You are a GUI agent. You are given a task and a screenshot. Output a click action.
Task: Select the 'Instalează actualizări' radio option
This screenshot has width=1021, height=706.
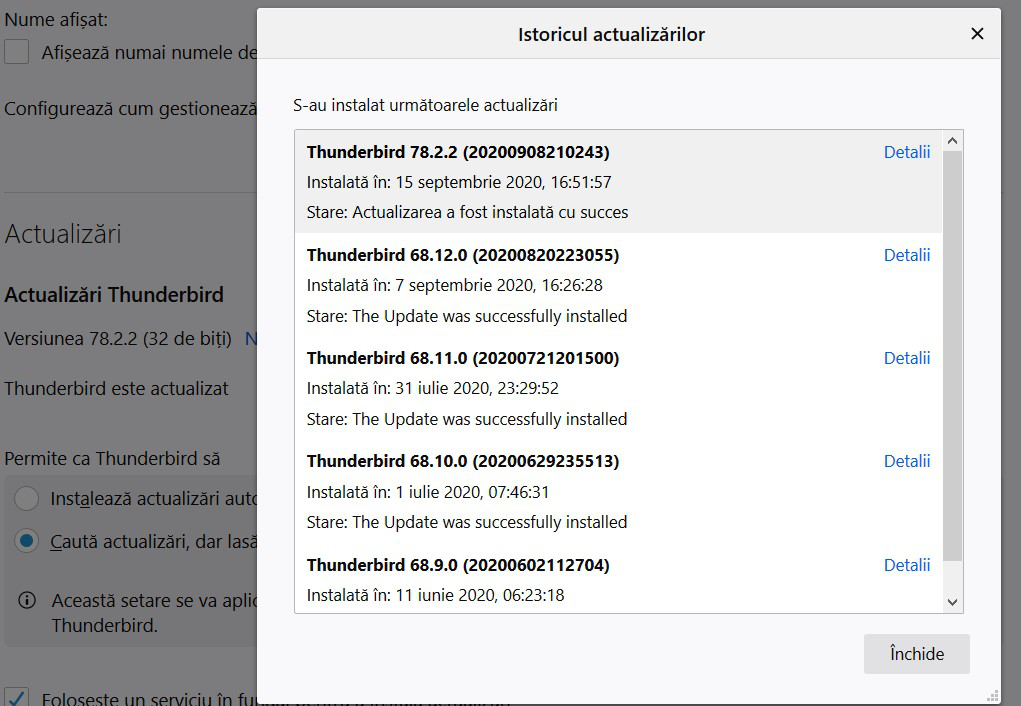[x=27, y=498]
